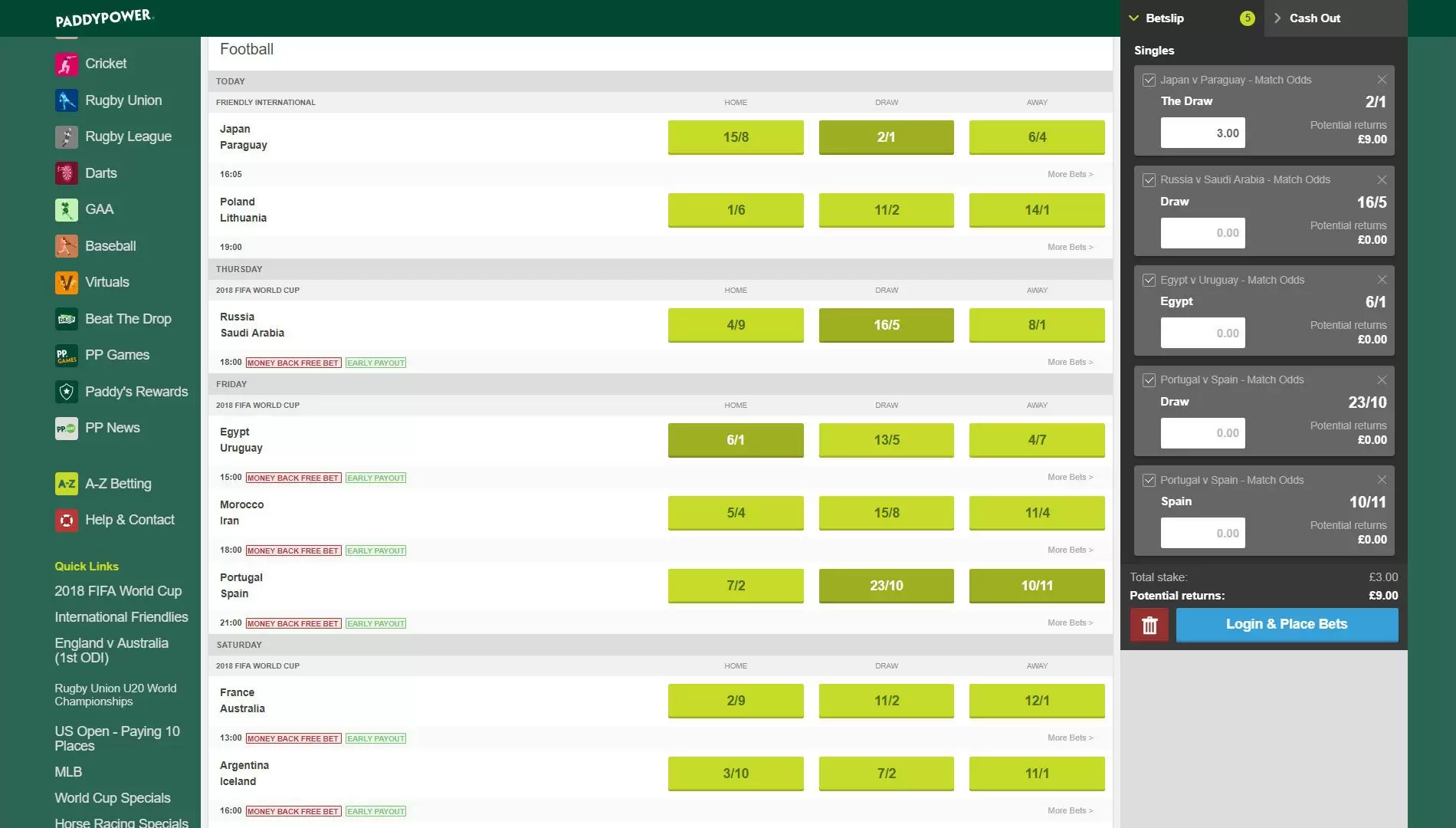This screenshot has height=828, width=1456.
Task: Remove the Japan v Paraguay bet
Action: [x=1382, y=80]
